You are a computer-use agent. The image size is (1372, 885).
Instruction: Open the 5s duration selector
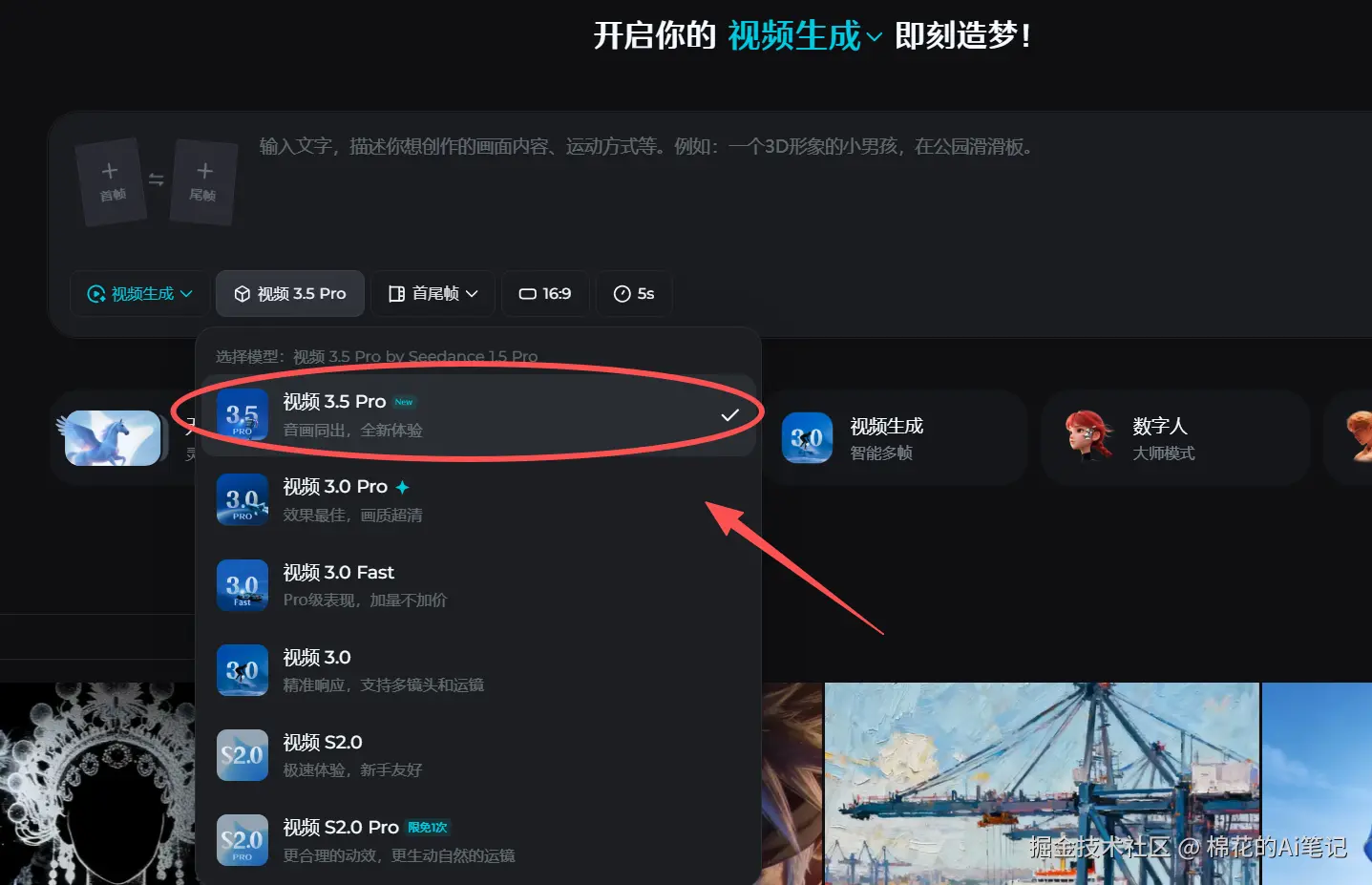click(x=634, y=294)
